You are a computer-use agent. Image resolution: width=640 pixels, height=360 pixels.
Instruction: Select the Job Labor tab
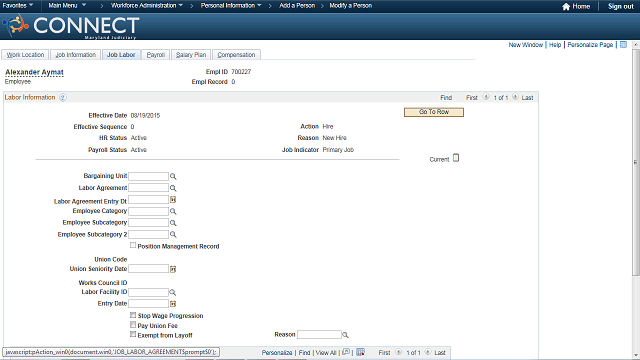pos(121,55)
